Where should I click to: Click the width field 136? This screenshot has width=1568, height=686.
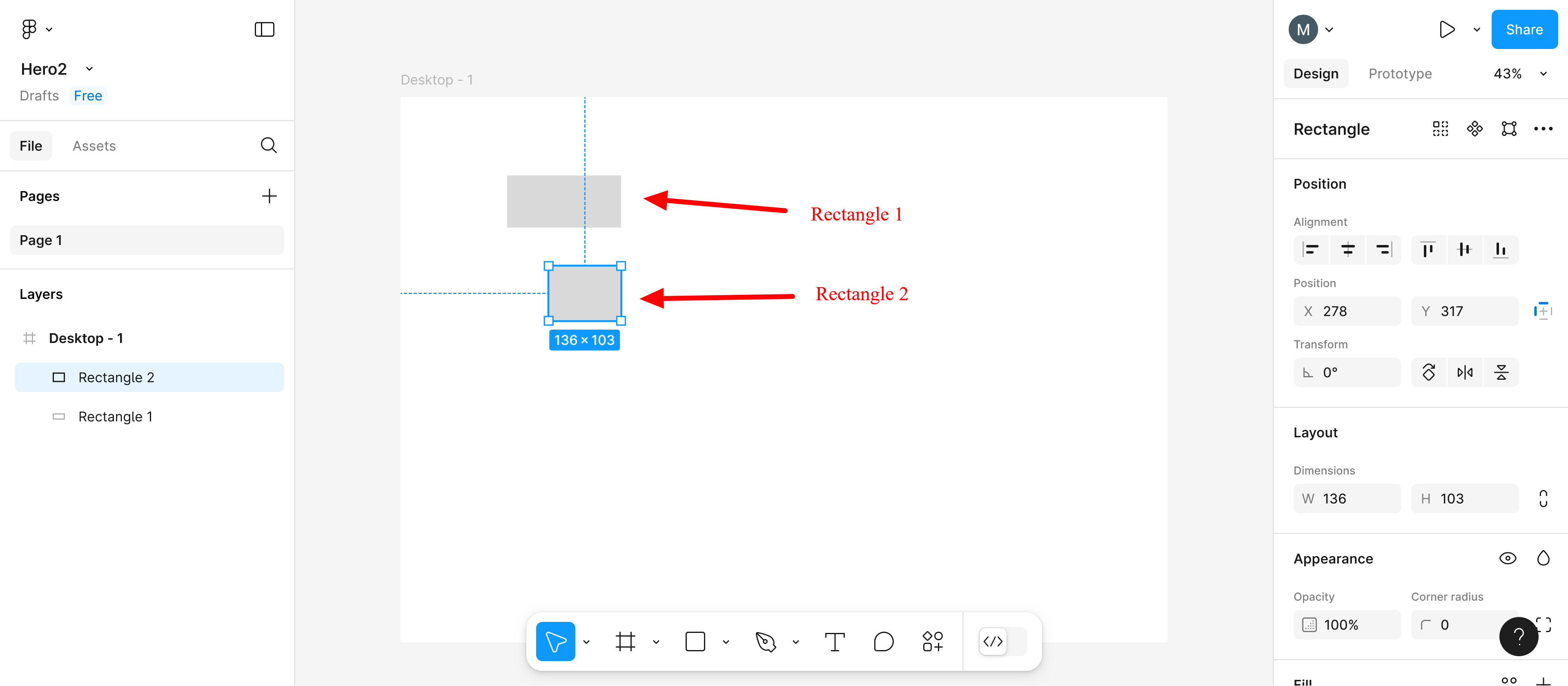click(x=1347, y=499)
